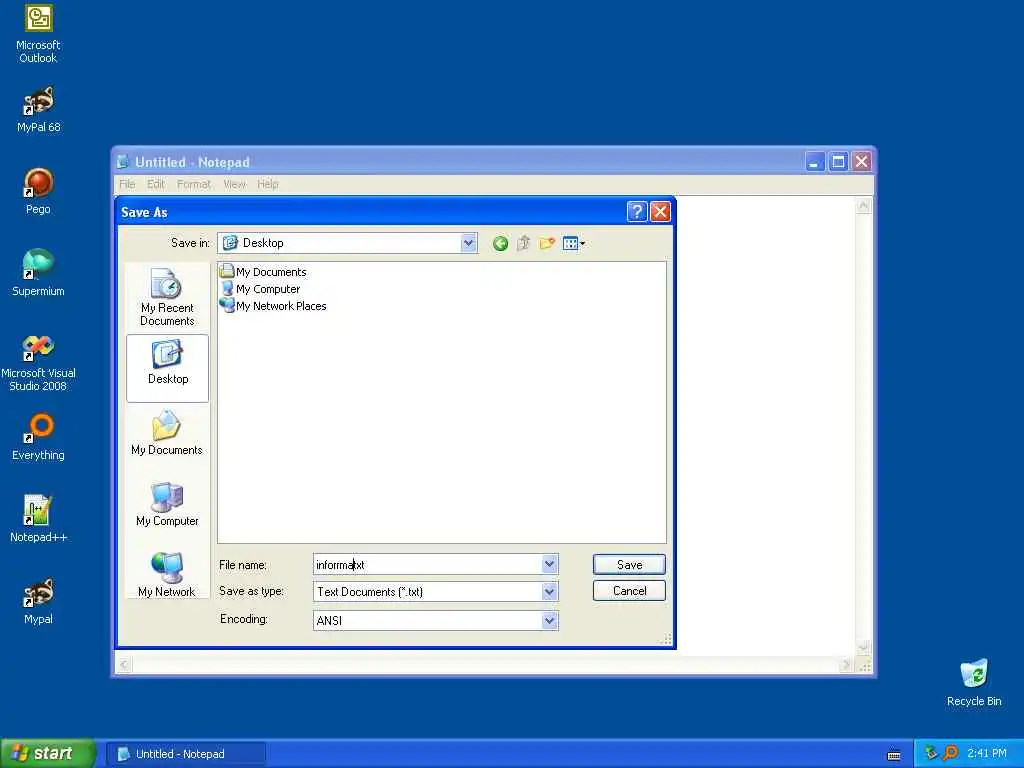Screen dimensions: 1024x768
Task: Select the Supermium desktop shortcut
Action: [x=38, y=273]
